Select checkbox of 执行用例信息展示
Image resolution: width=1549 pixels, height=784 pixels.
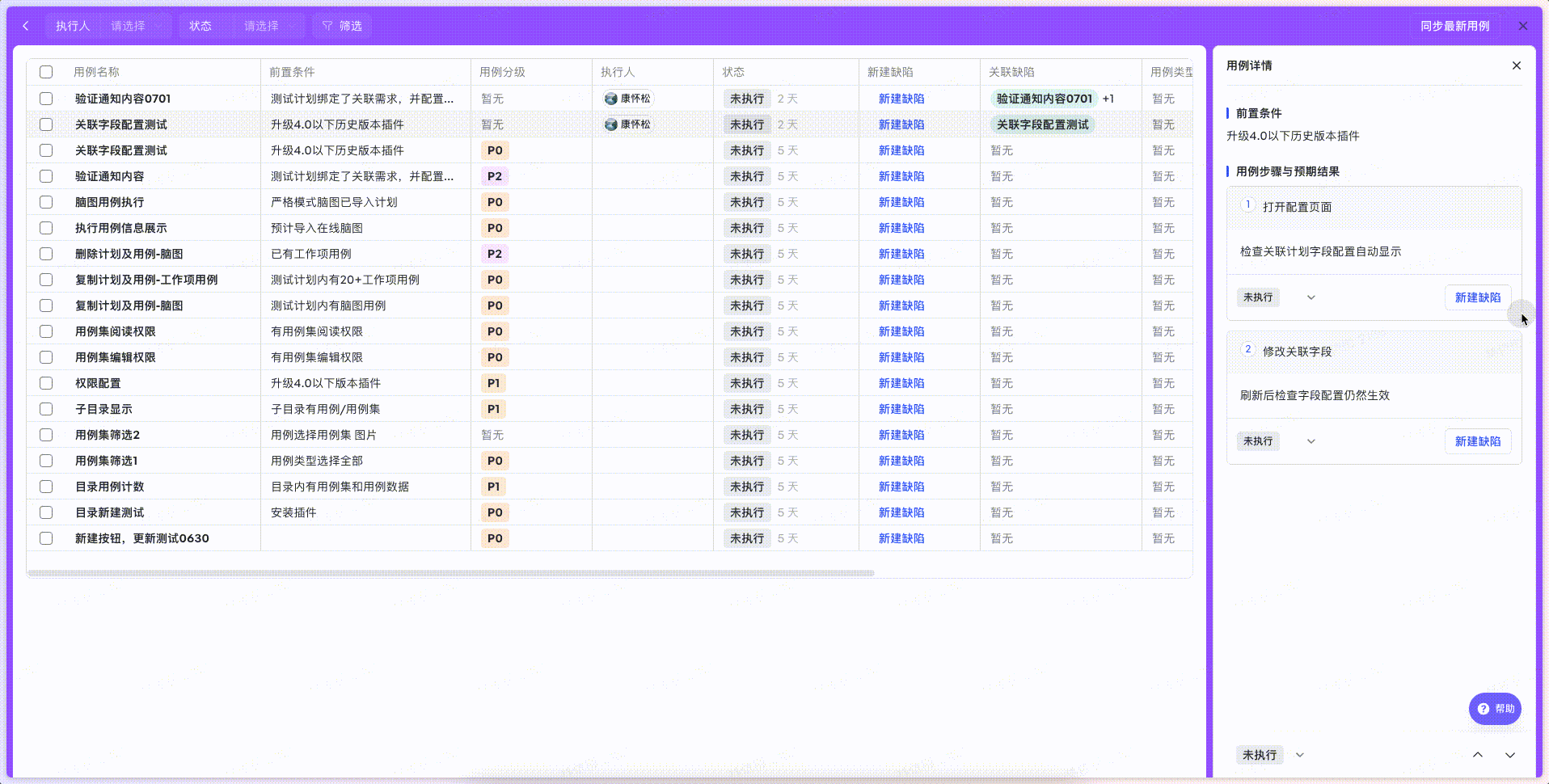click(46, 228)
